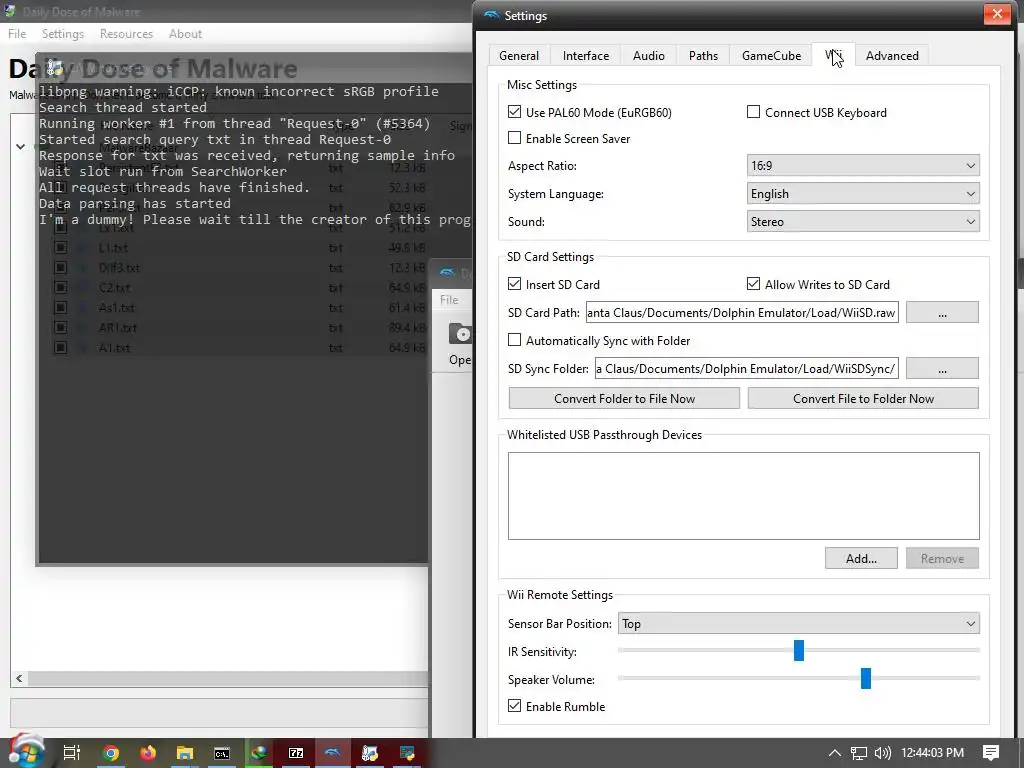The image size is (1024, 768).
Task: Collapse the tree chevron in Malware window
Action: [20, 146]
